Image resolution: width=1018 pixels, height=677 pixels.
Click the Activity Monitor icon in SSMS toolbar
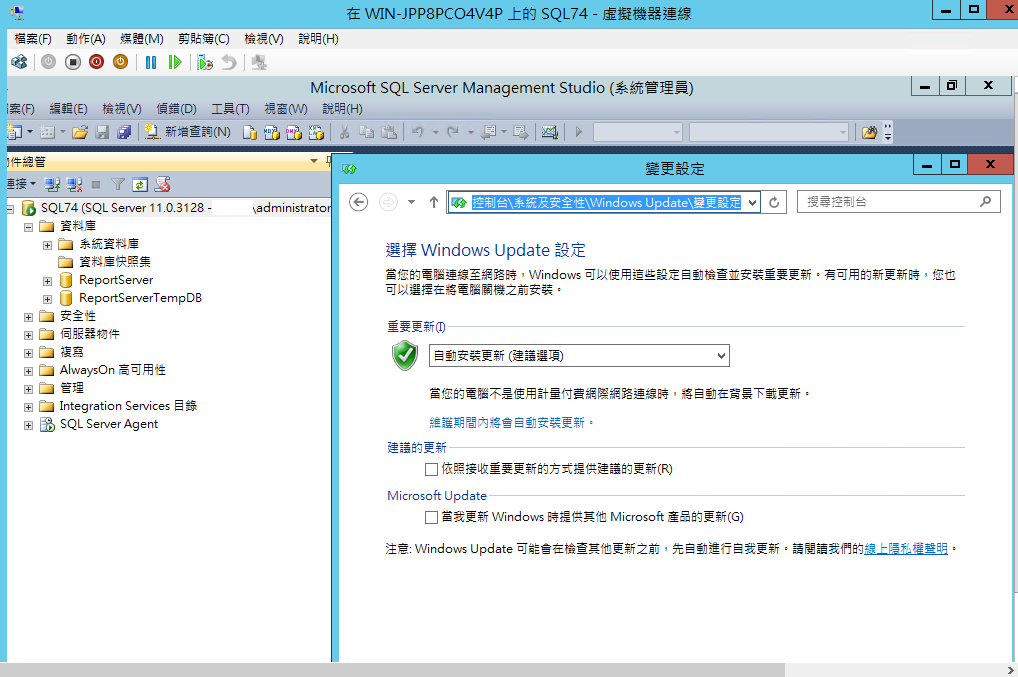pos(550,132)
